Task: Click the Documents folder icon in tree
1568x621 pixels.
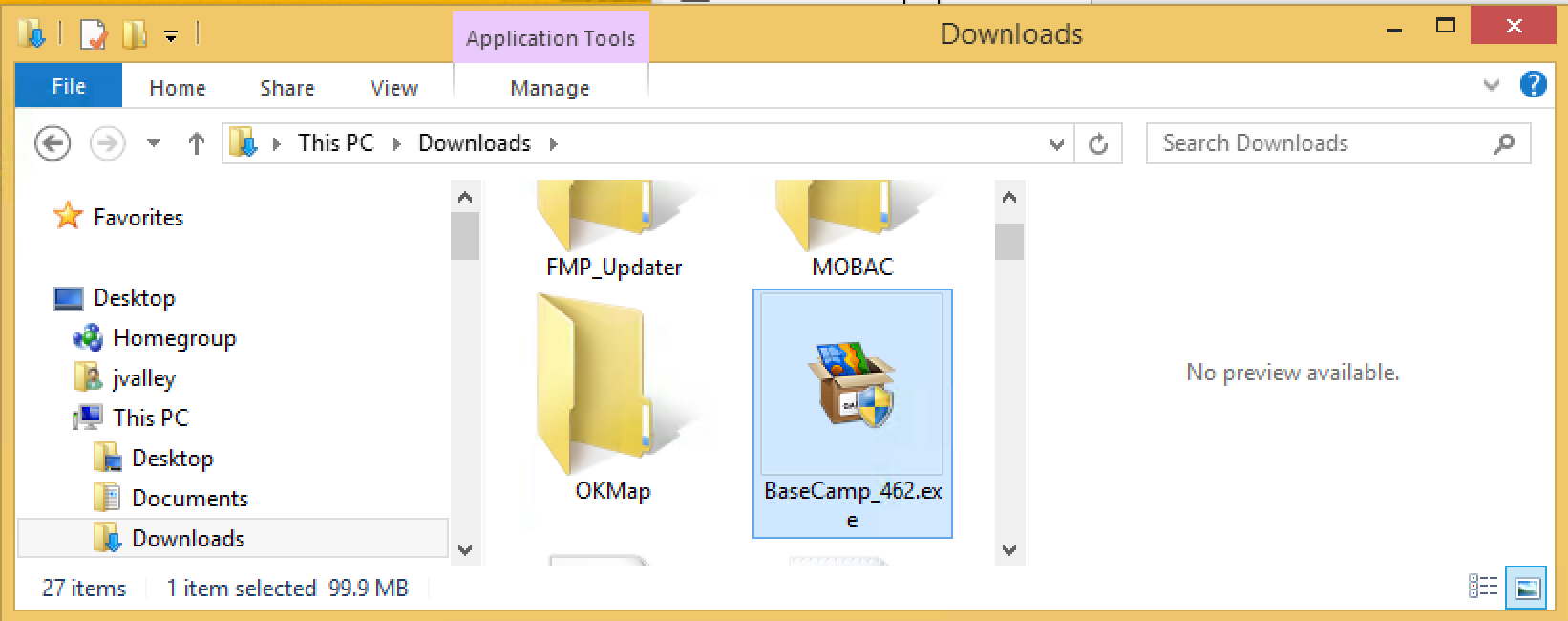Action: tap(106, 498)
